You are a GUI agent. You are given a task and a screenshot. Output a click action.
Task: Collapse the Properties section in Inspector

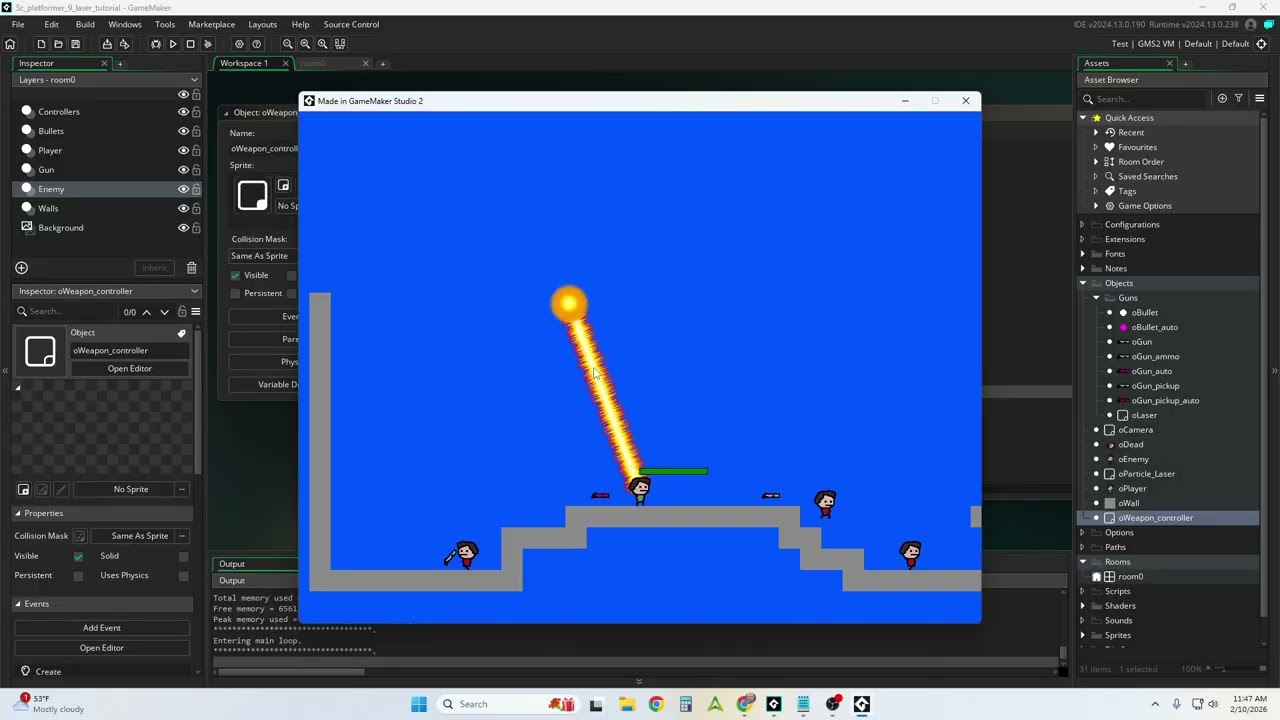(x=17, y=514)
